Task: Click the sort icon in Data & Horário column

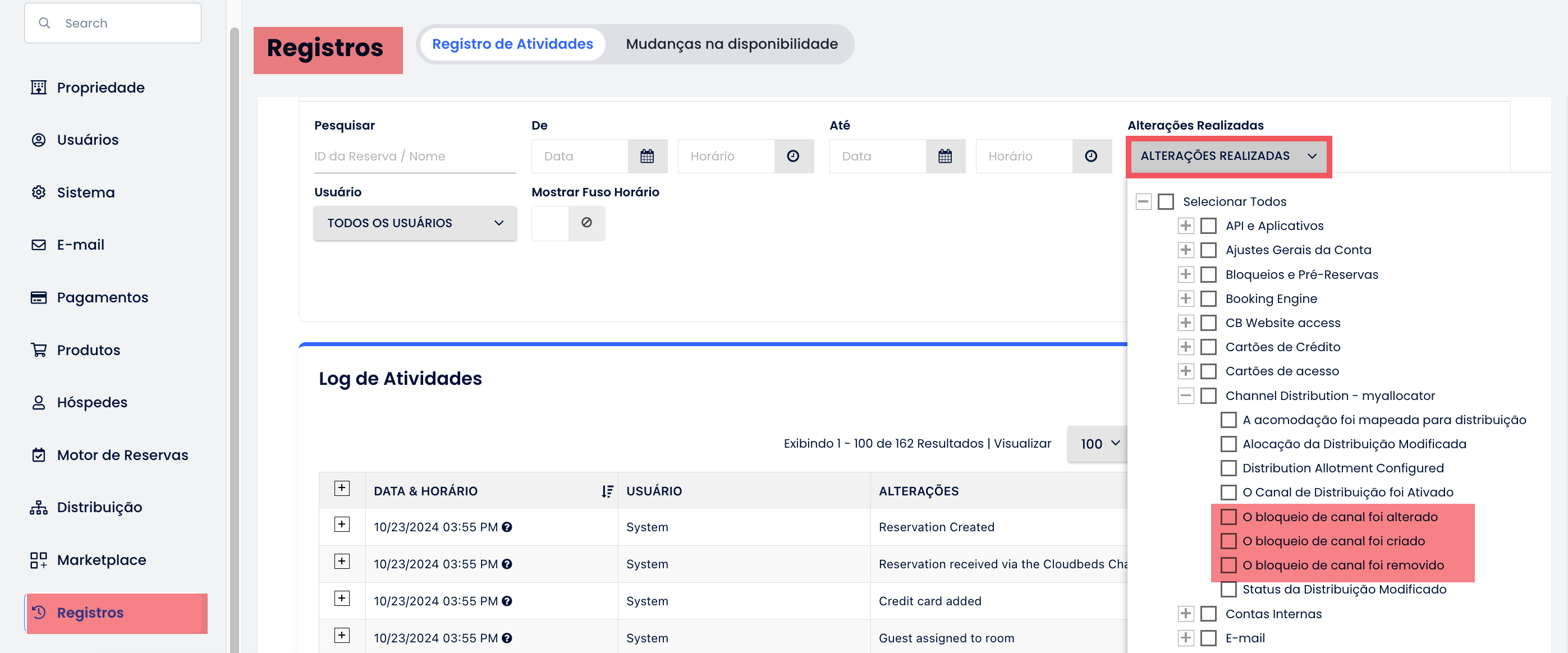Action: click(x=607, y=491)
